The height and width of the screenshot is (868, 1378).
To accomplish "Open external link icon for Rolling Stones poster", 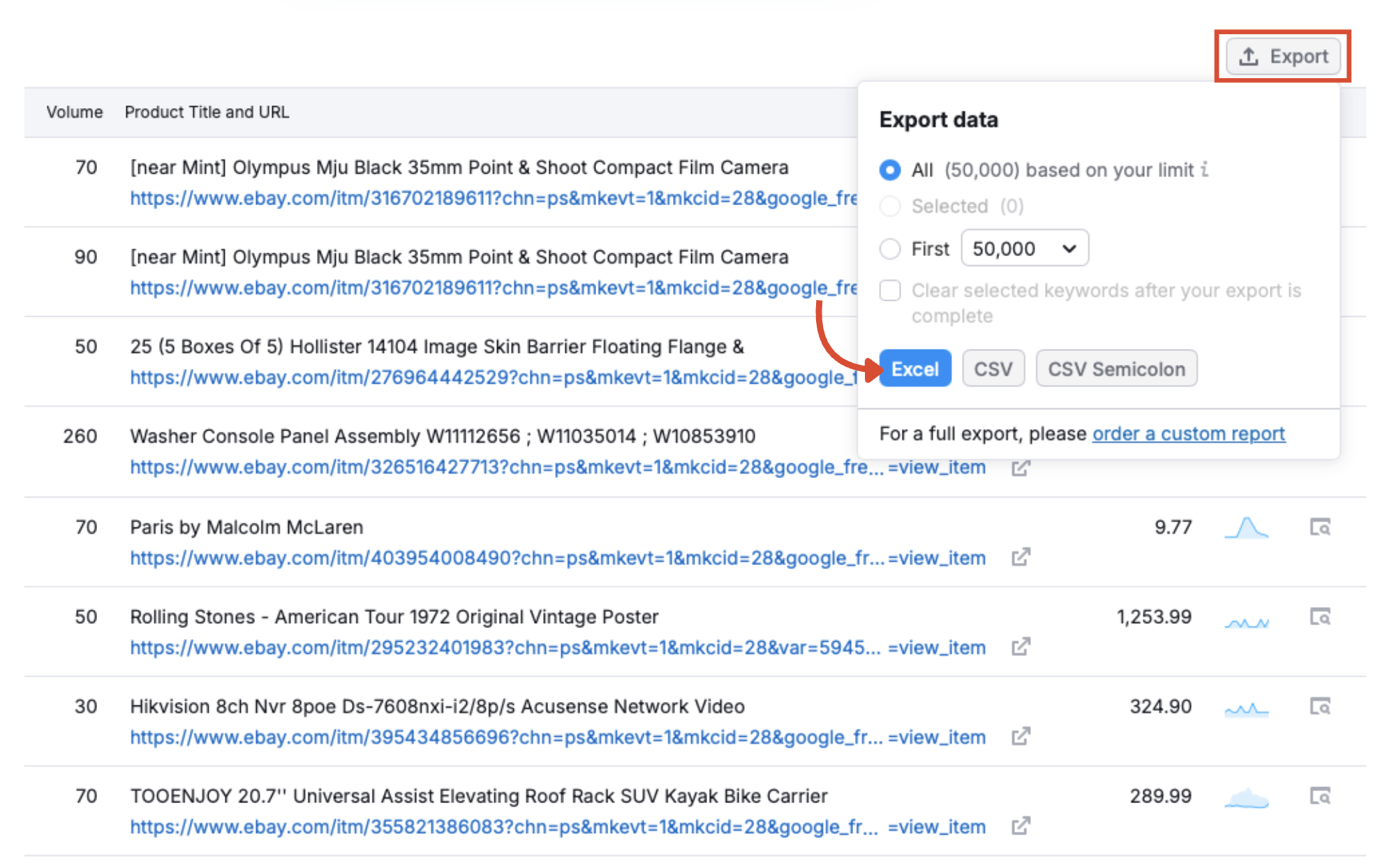I will click(1021, 648).
